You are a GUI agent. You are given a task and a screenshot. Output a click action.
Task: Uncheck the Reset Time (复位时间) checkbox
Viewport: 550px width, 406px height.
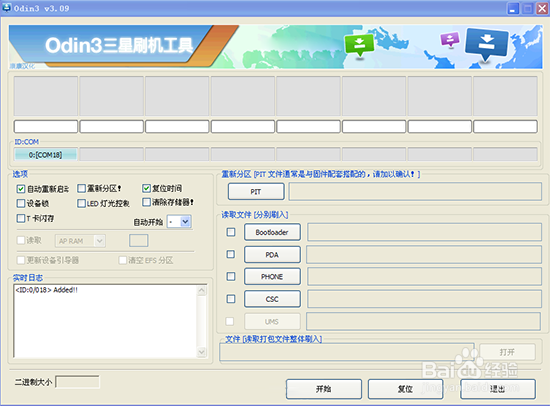pos(146,188)
